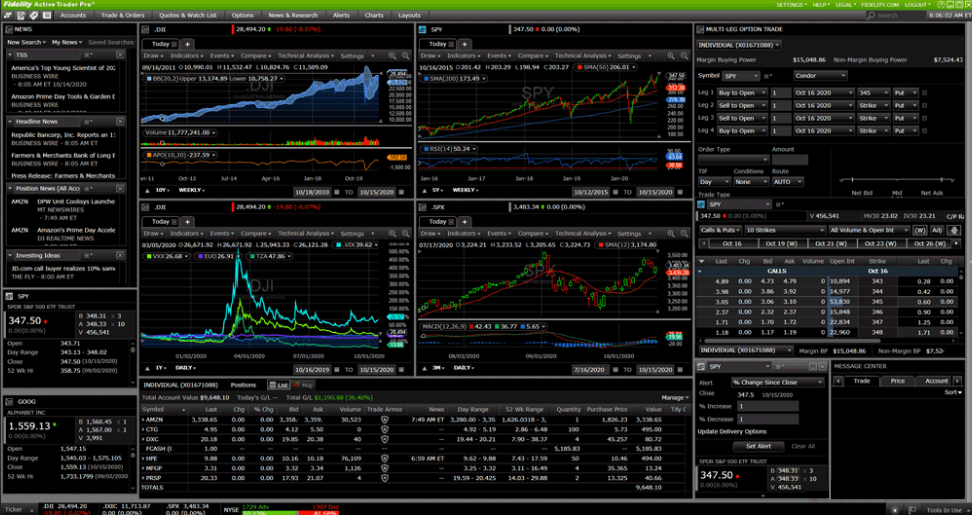The height and width of the screenshot is (515, 972).
Task: Click Indicators on top .DJI chart toolbar
Action: [185, 56]
